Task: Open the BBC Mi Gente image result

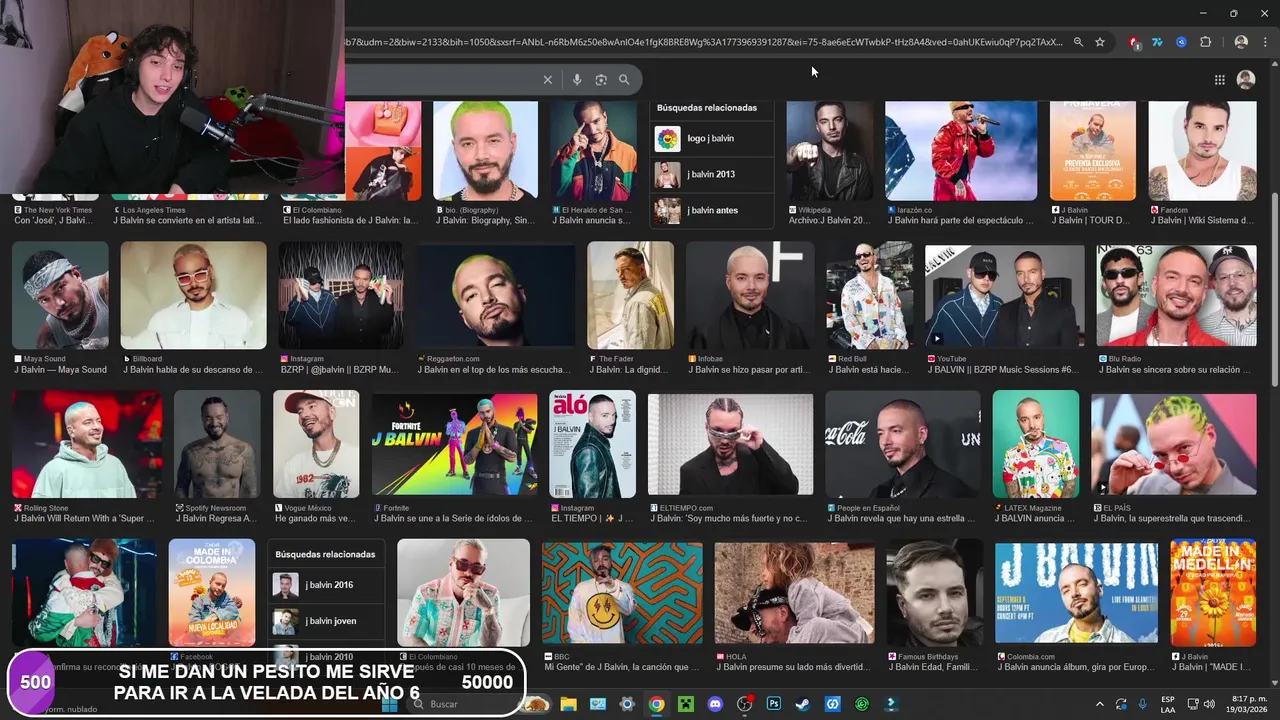Action: [x=622, y=593]
